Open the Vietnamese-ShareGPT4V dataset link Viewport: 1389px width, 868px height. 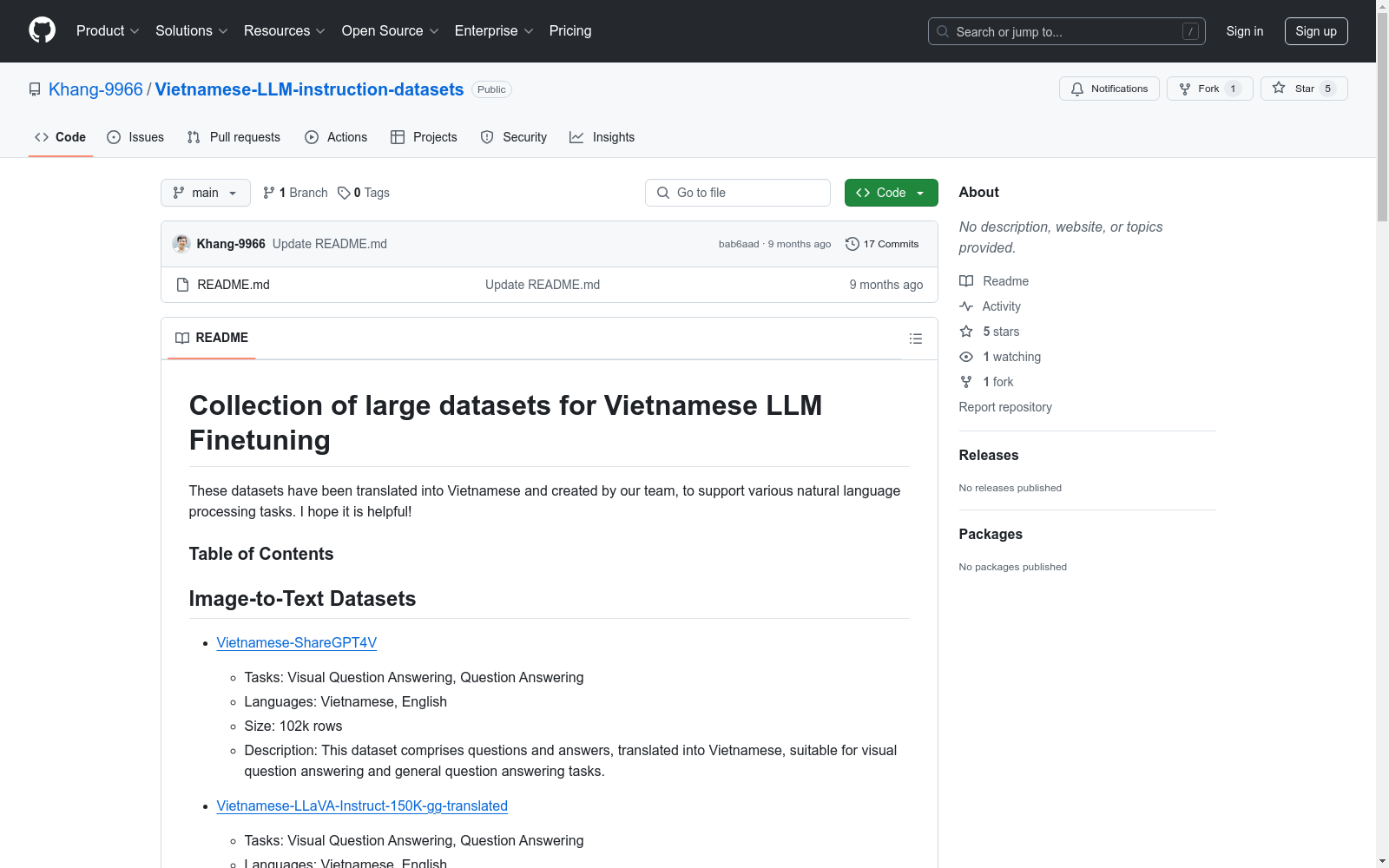(297, 642)
